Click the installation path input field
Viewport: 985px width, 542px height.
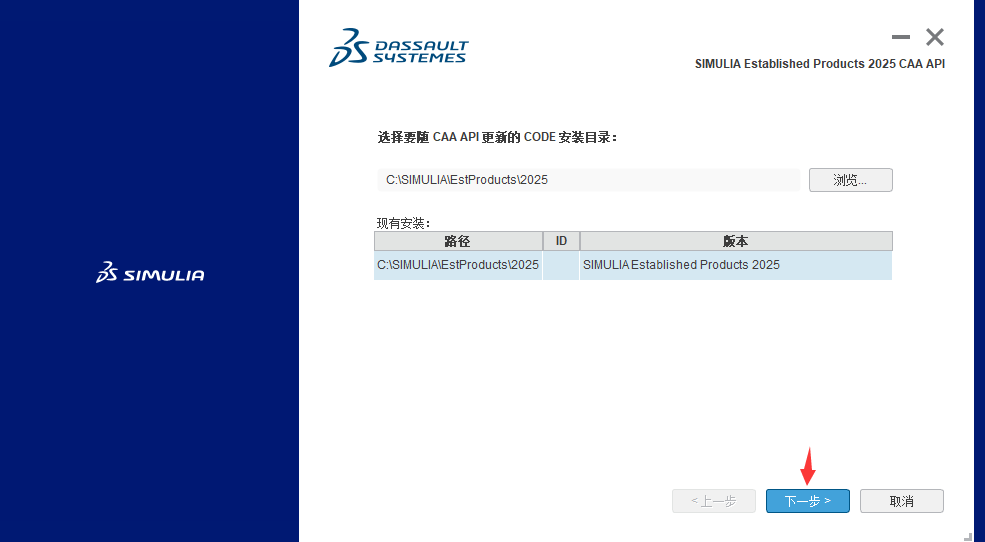[x=589, y=180]
